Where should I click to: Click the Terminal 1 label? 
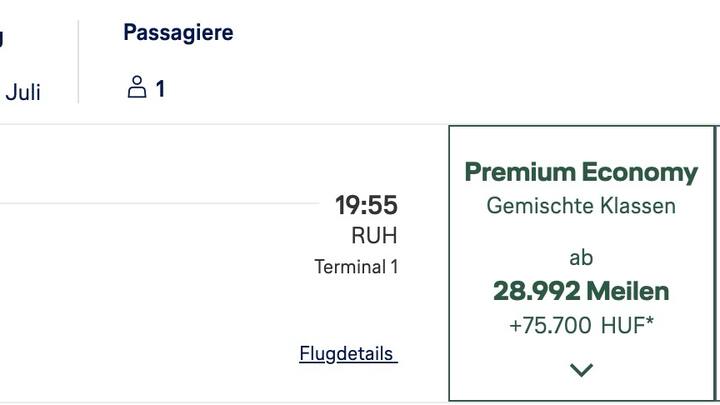coord(356,267)
